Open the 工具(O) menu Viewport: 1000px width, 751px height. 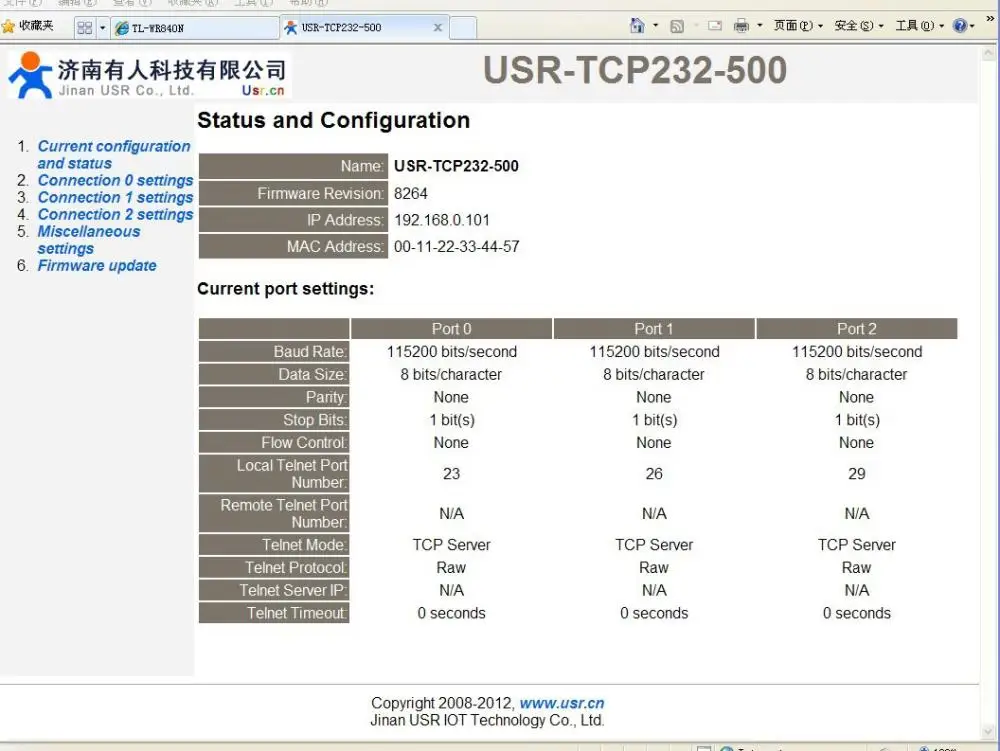coord(919,26)
